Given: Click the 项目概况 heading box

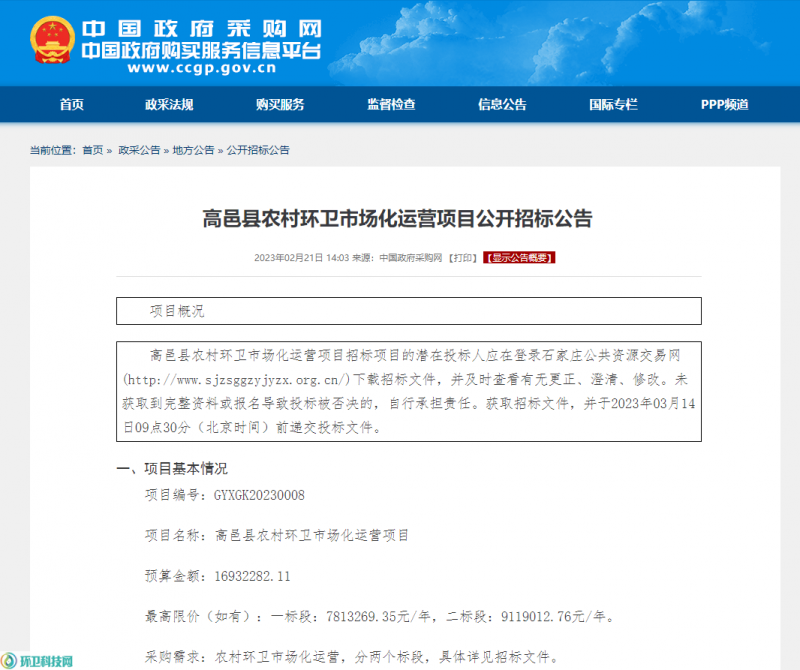Looking at the screenshot, I should tap(409, 311).
